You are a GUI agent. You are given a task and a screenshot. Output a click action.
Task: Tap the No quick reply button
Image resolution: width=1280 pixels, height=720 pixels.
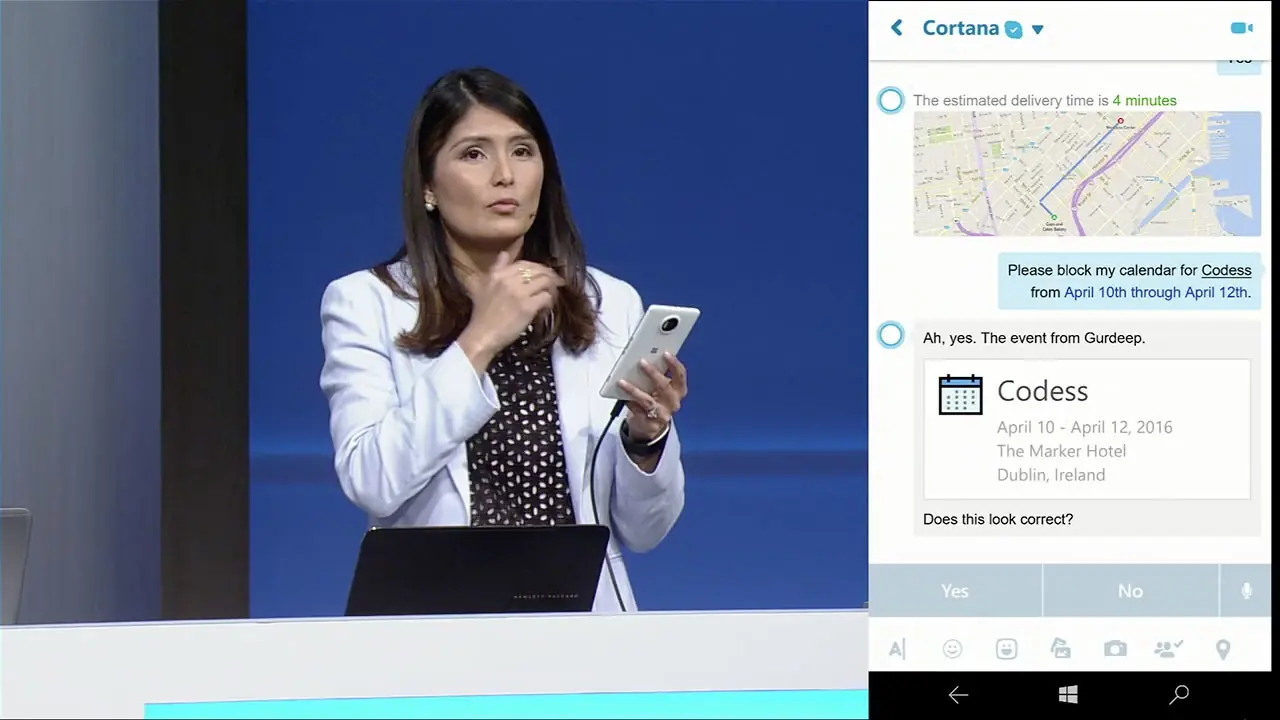(x=1130, y=591)
